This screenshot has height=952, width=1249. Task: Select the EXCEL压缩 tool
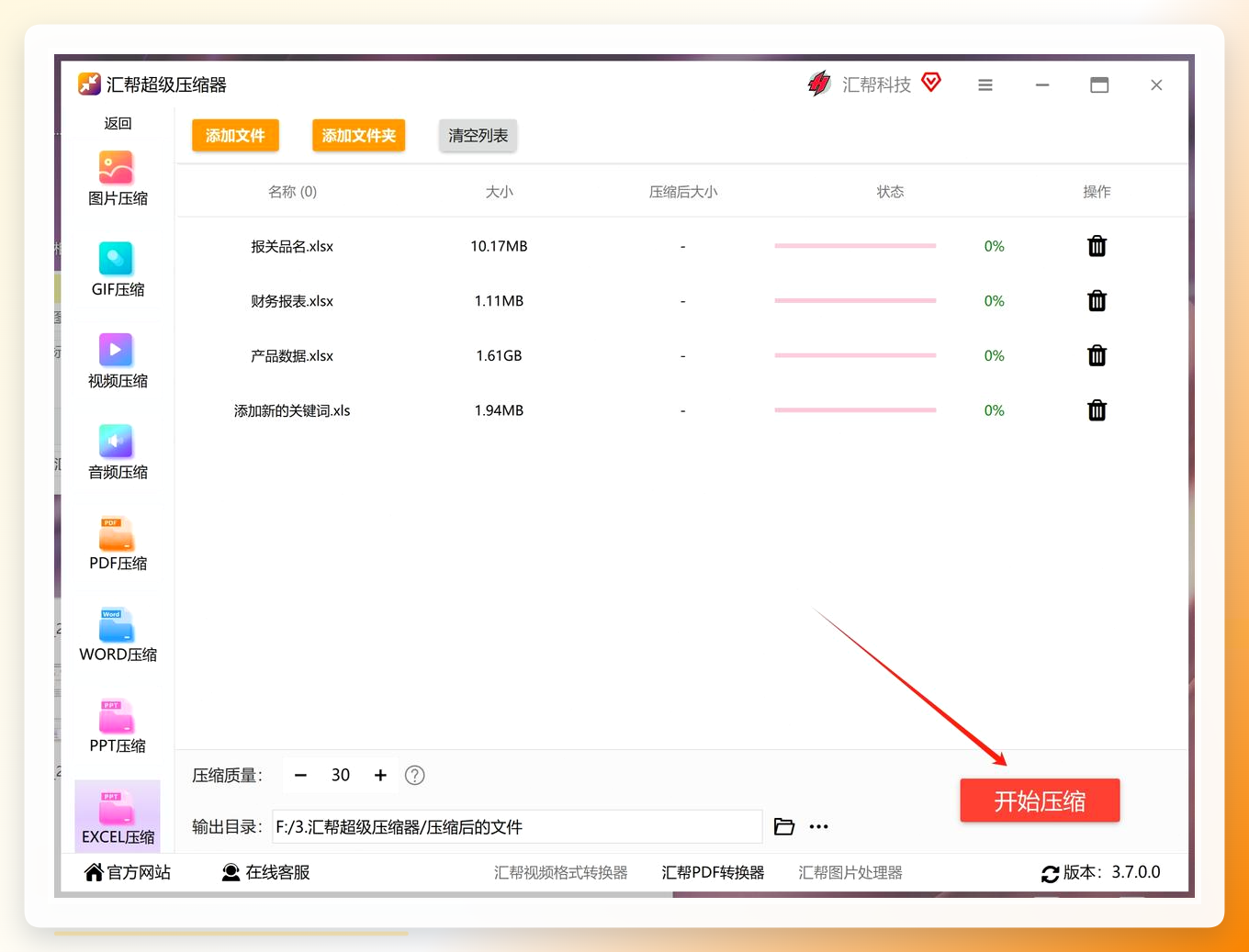point(118,817)
